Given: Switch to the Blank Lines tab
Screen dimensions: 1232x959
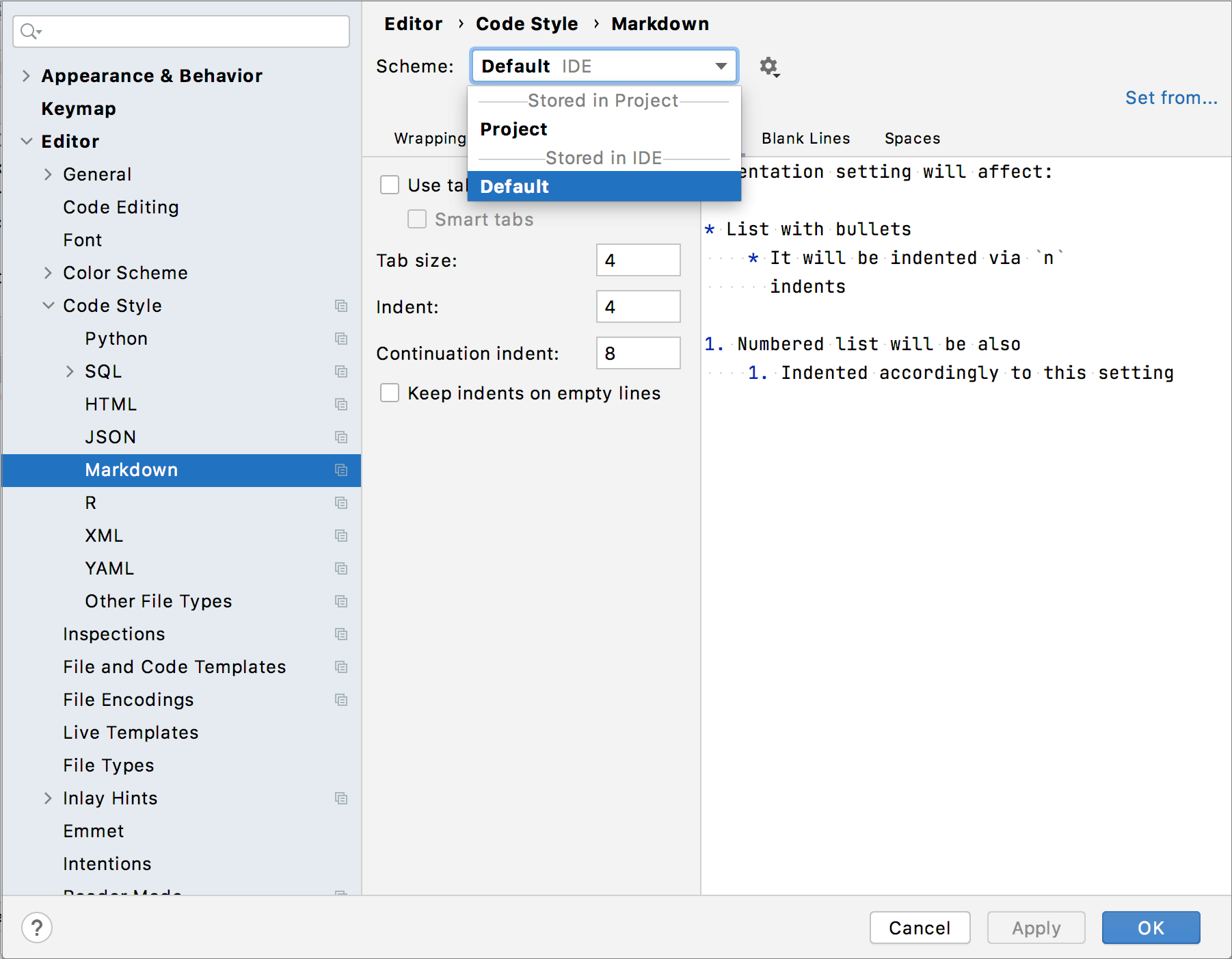Looking at the screenshot, I should point(806,138).
